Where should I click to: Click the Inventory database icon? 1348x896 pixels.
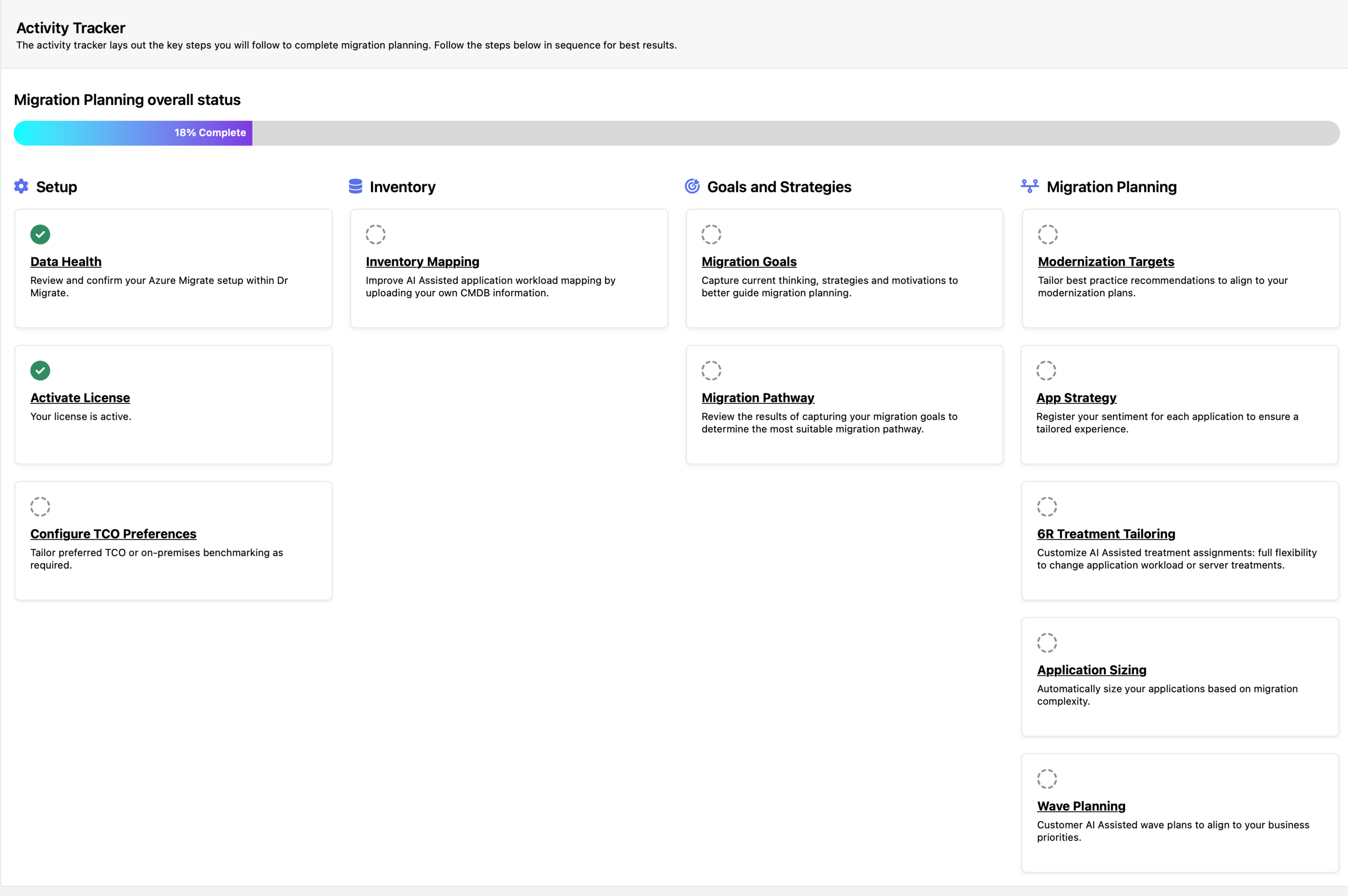355,186
